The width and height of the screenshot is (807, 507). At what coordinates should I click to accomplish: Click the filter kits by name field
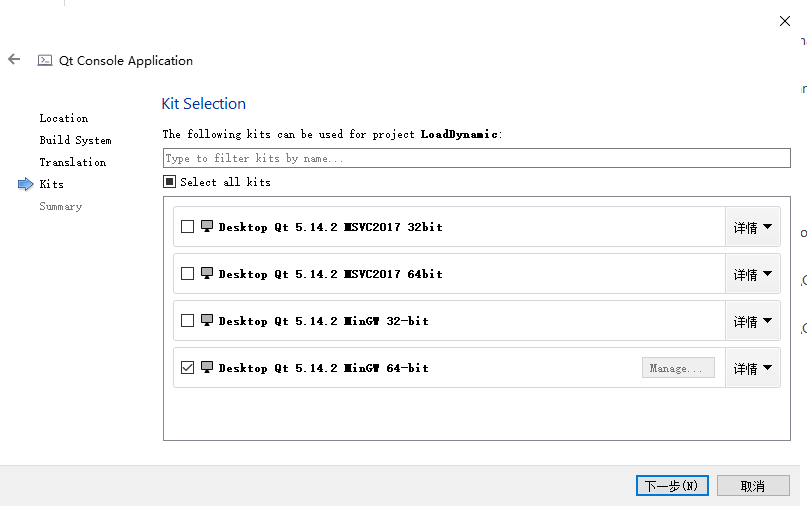(x=476, y=158)
